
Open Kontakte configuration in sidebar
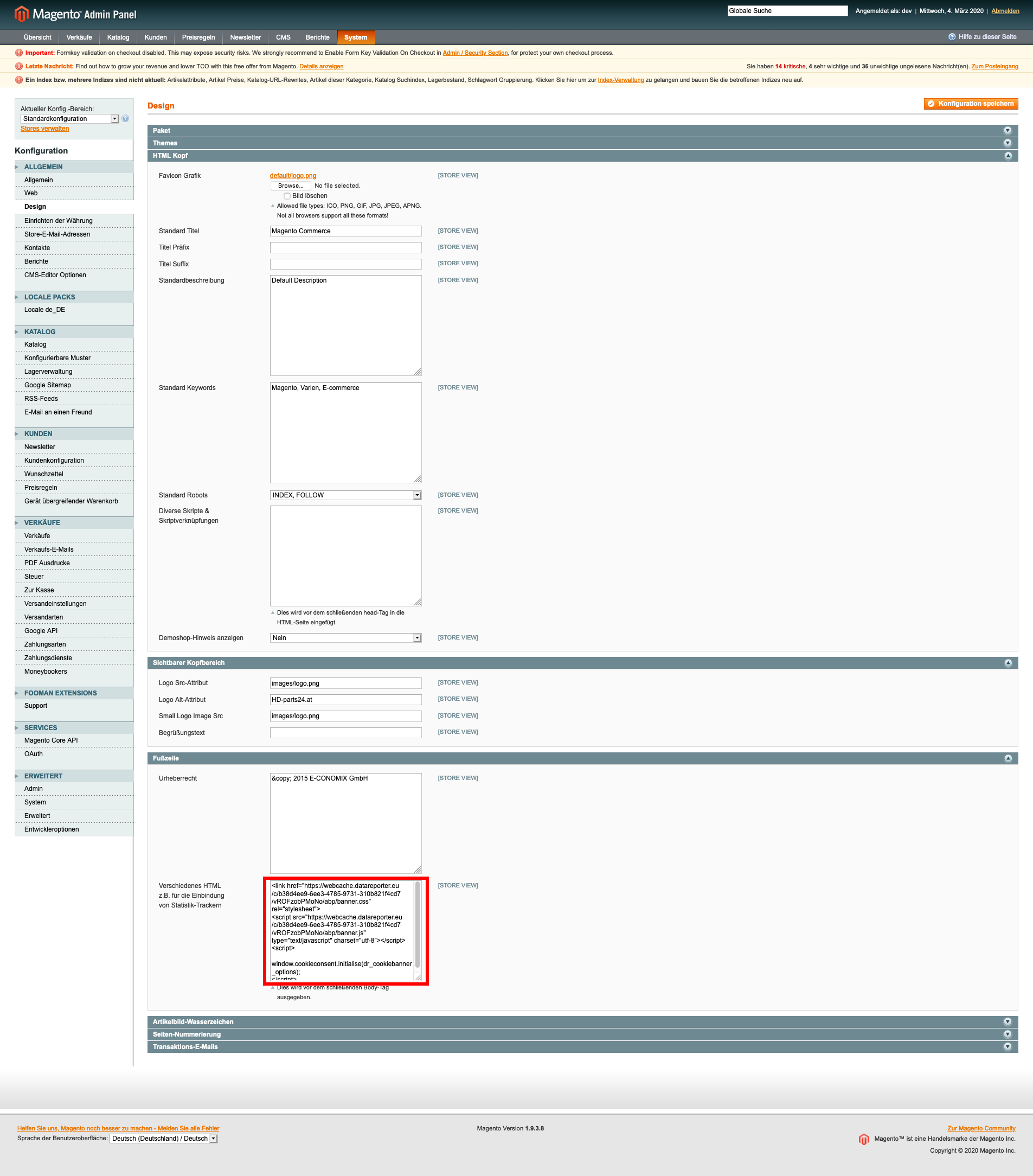point(37,247)
